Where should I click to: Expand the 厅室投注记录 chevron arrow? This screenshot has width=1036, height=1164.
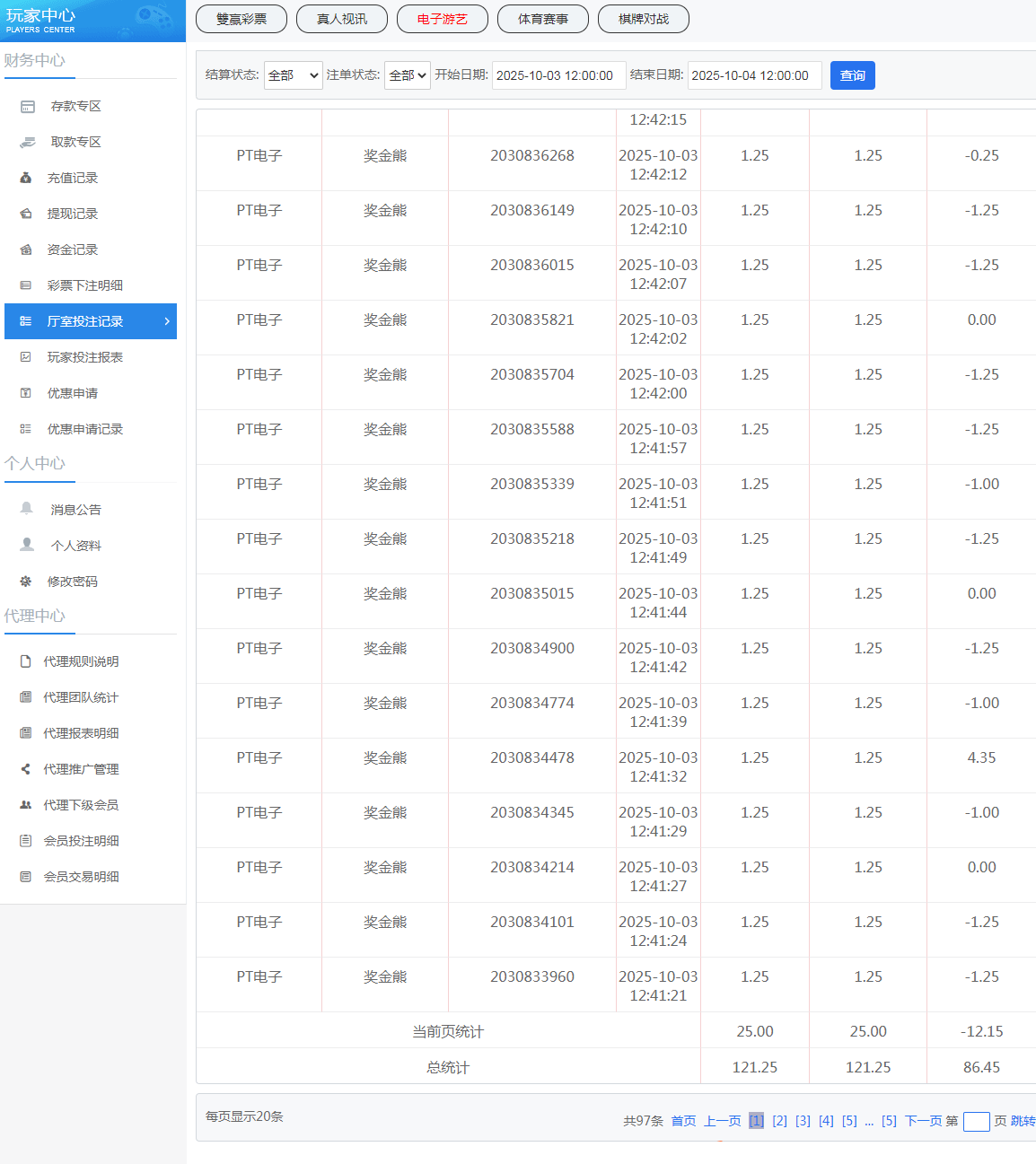(x=167, y=321)
